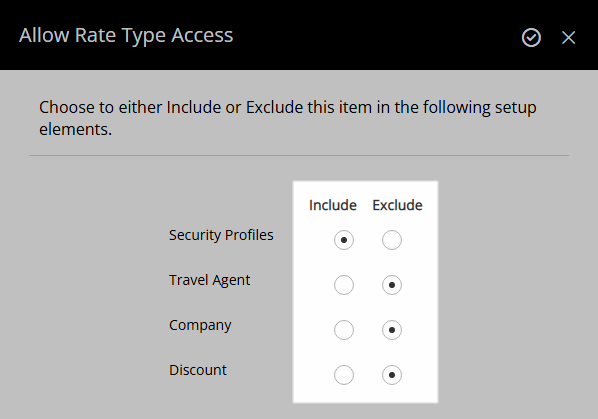Click the divider line below the instructions
The width and height of the screenshot is (598, 419).
[x=299, y=156]
